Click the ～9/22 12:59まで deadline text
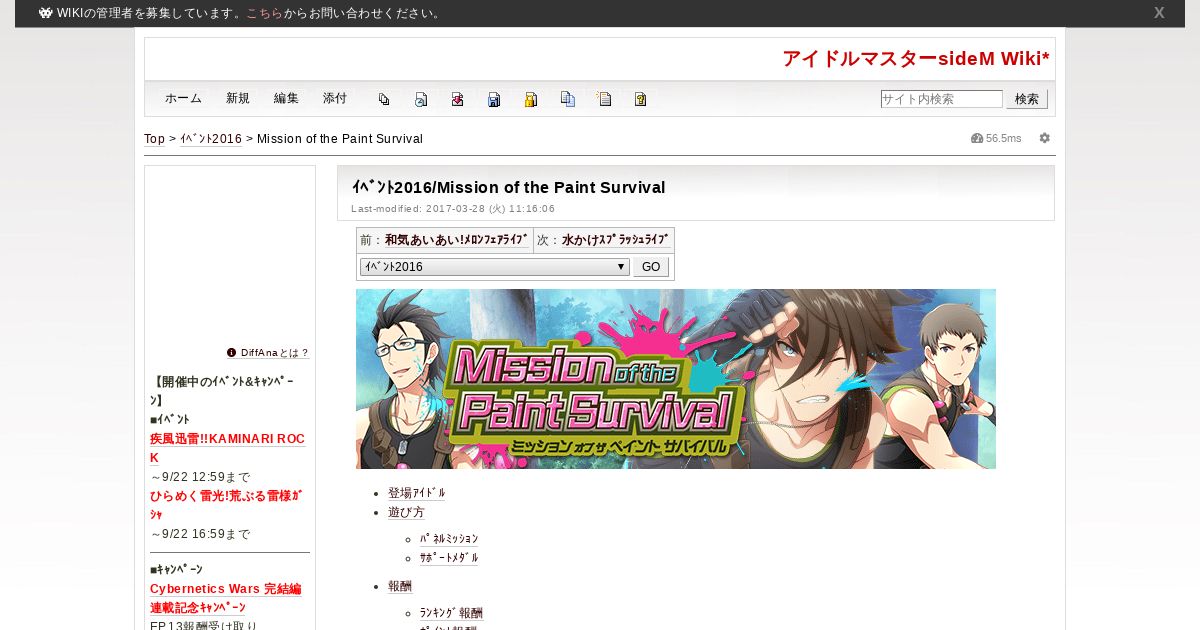This screenshot has height=630, width=1200. [200, 477]
